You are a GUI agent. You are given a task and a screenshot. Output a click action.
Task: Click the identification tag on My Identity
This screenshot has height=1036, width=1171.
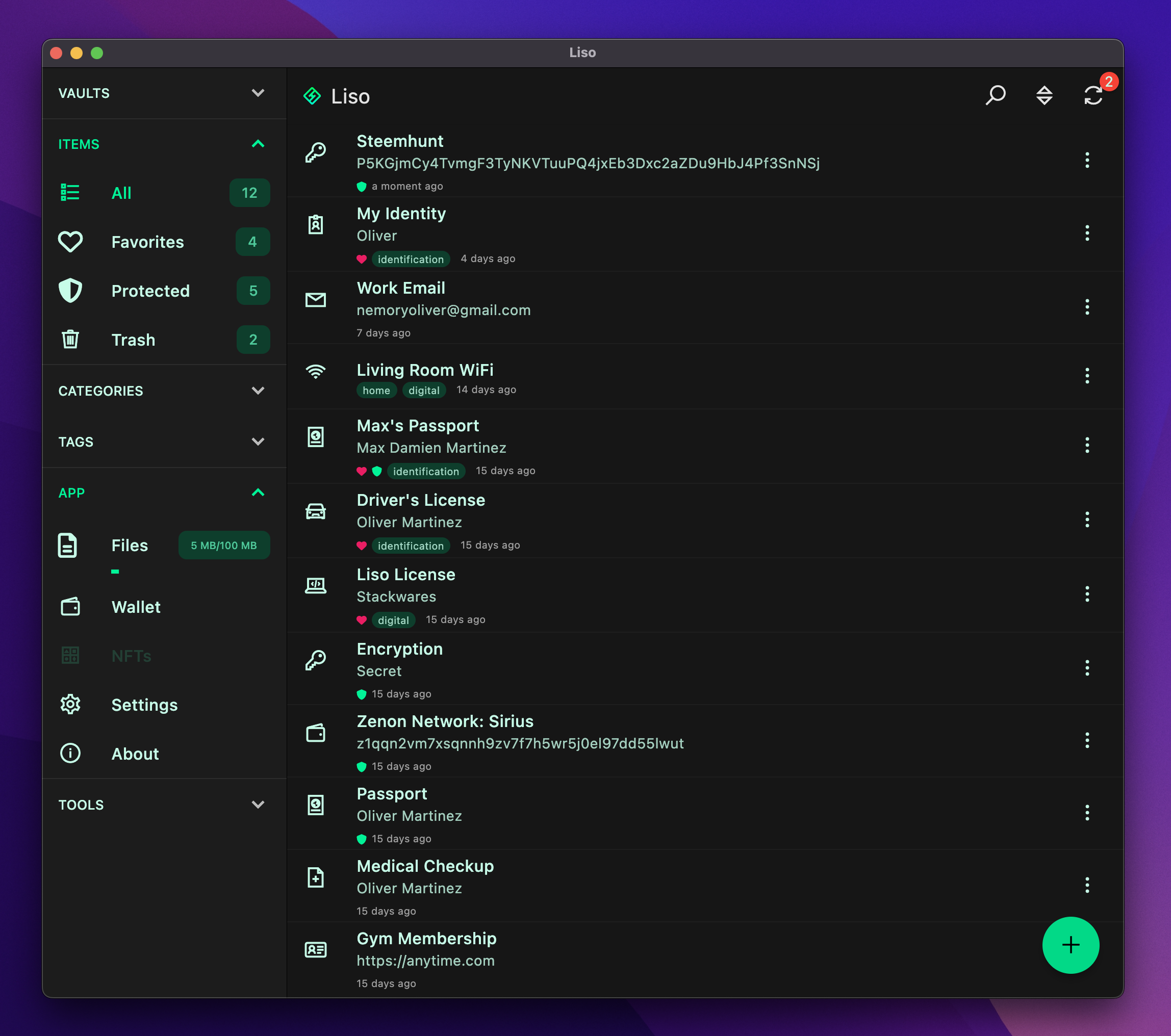[411, 259]
